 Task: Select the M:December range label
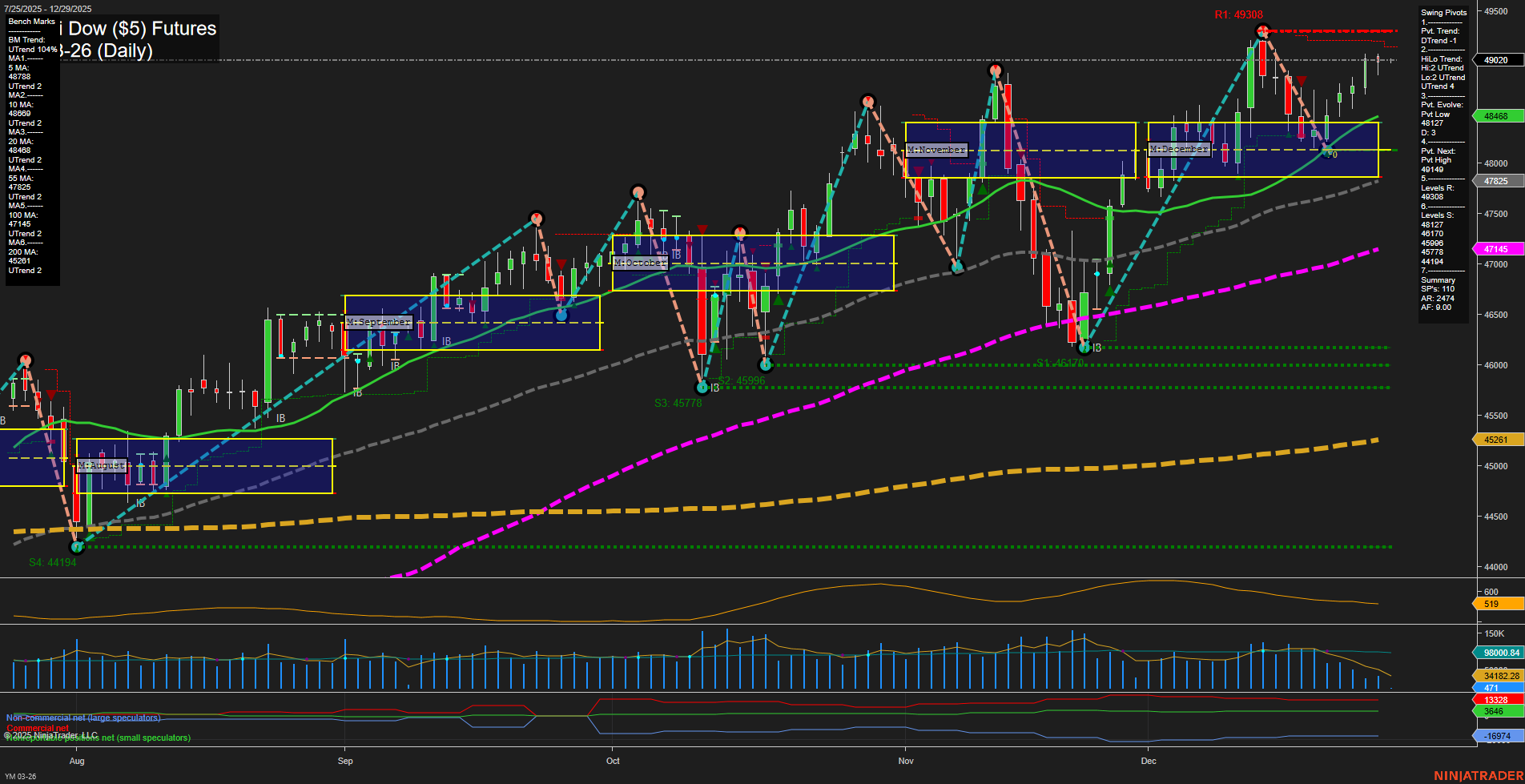(1180, 148)
